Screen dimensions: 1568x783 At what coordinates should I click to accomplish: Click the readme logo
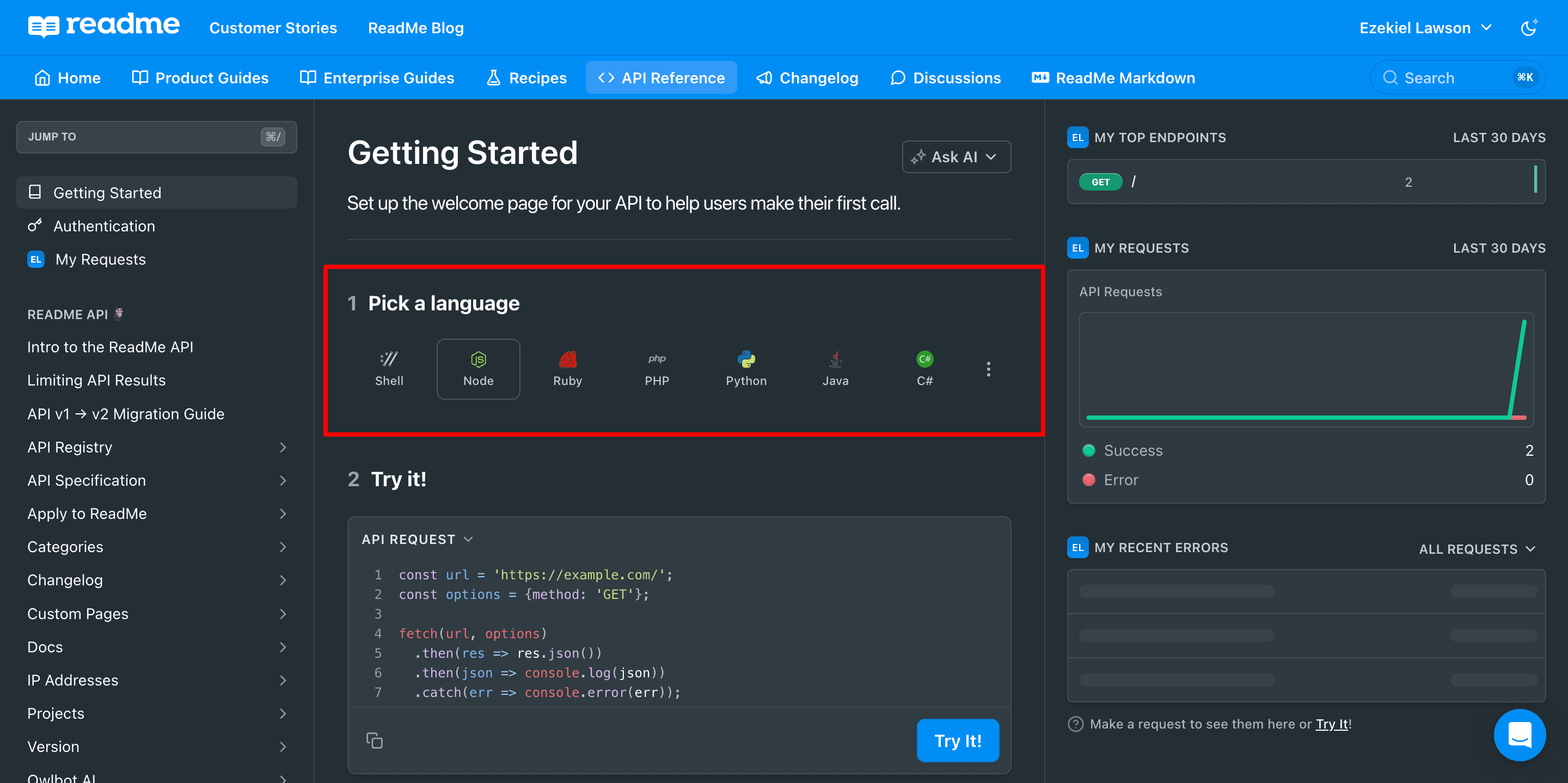point(104,26)
